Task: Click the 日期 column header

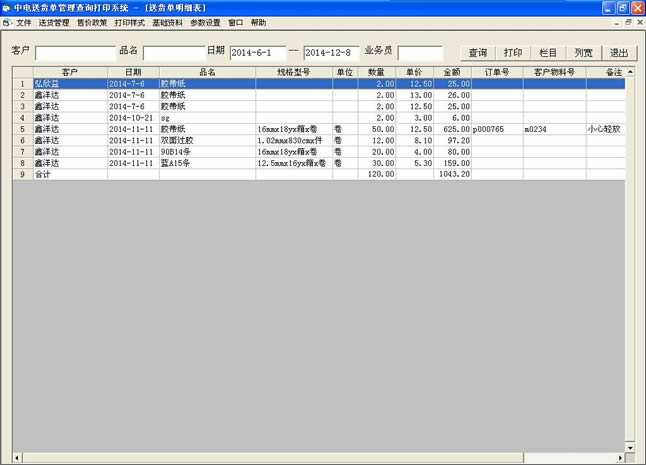Action: point(133,72)
